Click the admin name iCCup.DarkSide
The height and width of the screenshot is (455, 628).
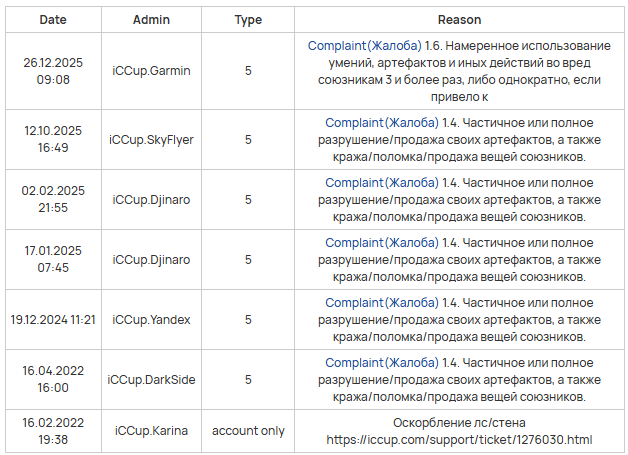pos(151,380)
